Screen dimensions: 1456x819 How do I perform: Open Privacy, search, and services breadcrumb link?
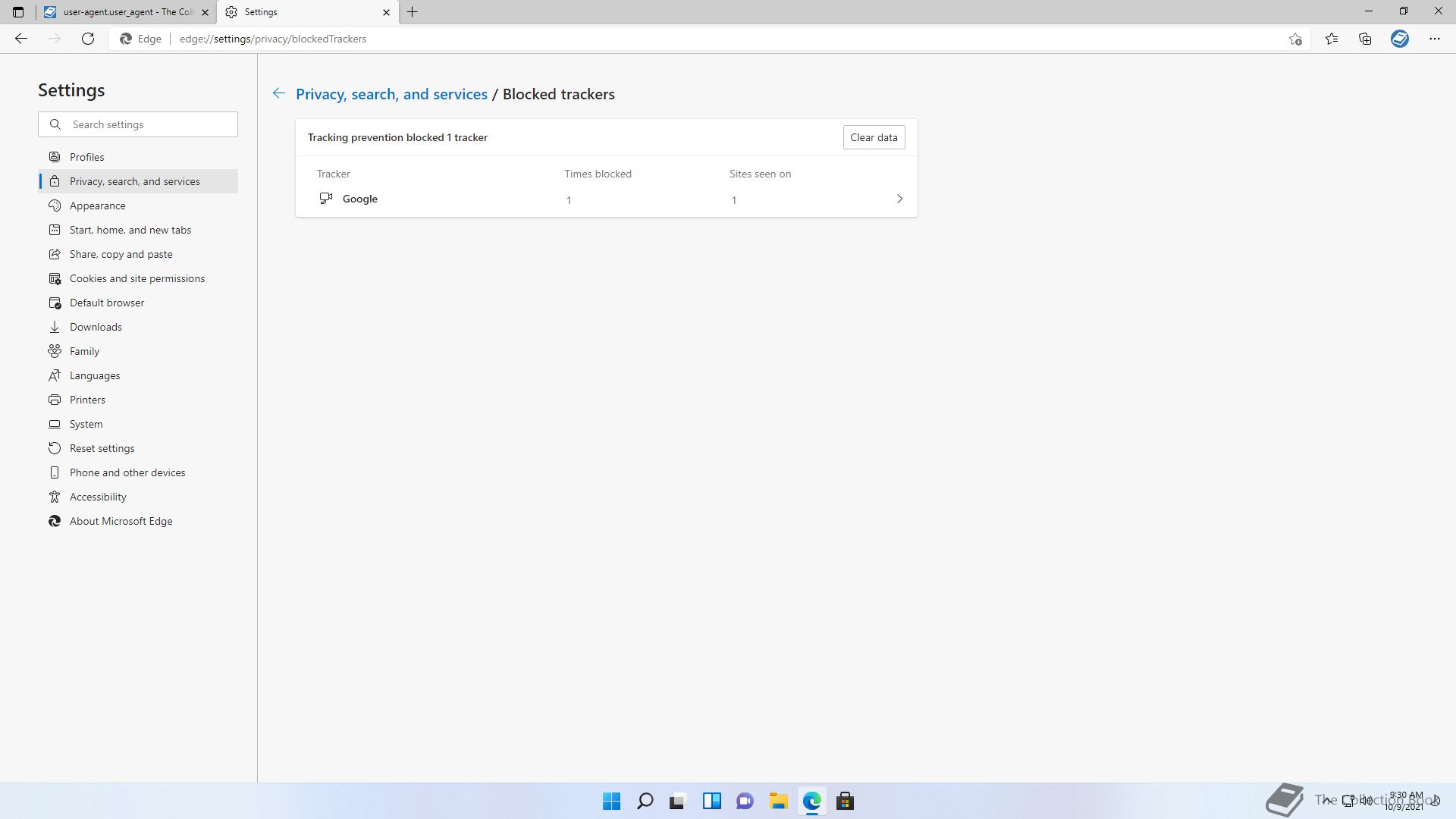click(x=391, y=94)
